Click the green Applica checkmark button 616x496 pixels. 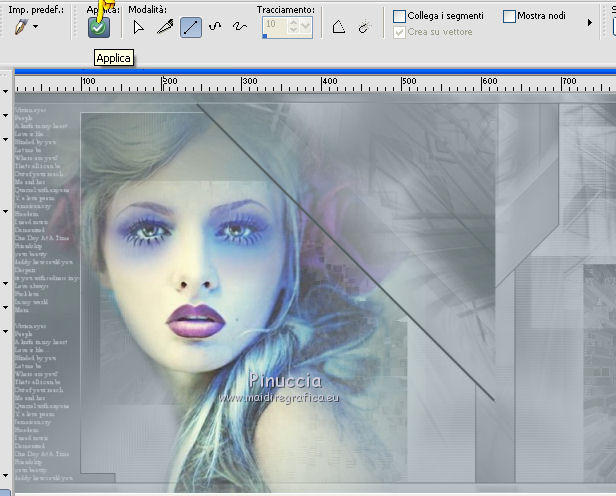point(98,28)
